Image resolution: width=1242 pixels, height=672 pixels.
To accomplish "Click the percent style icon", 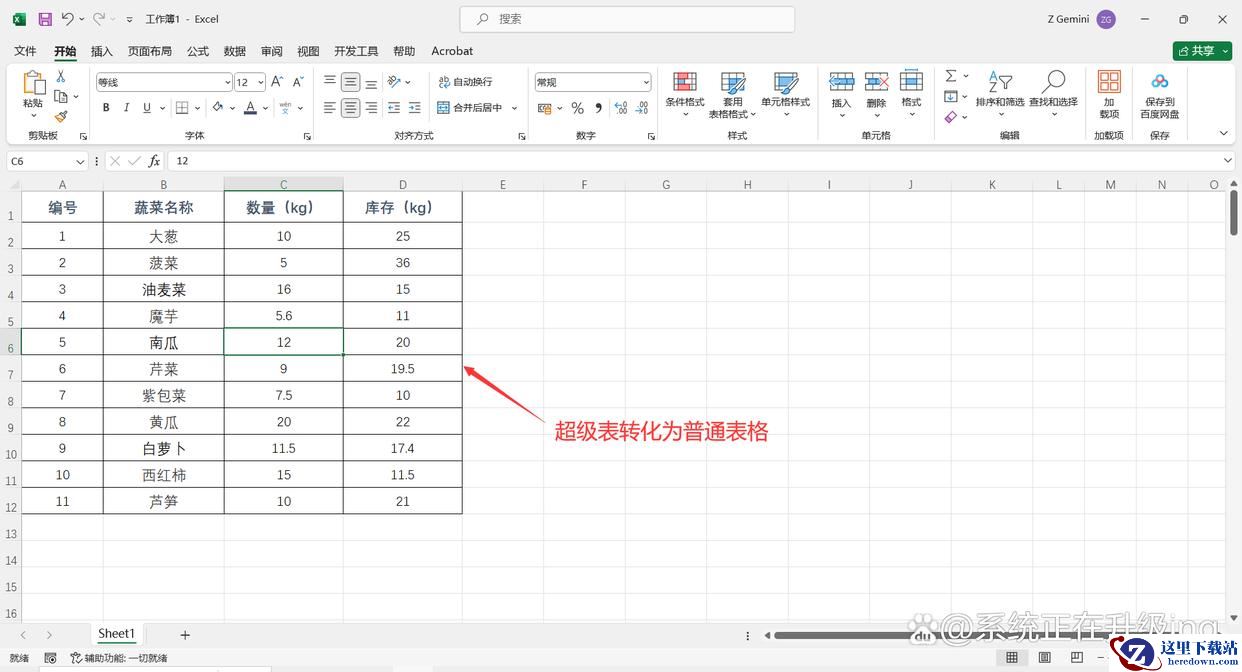I will point(577,108).
